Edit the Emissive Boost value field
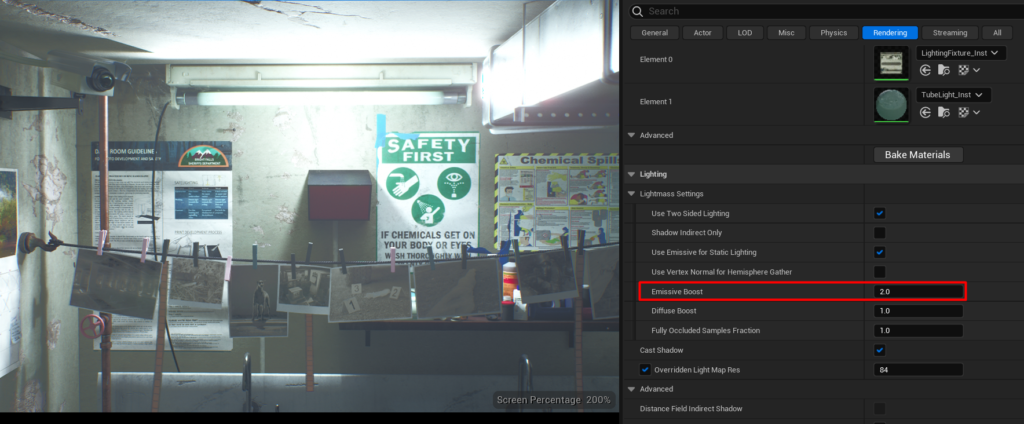1024x424 pixels. coord(918,291)
